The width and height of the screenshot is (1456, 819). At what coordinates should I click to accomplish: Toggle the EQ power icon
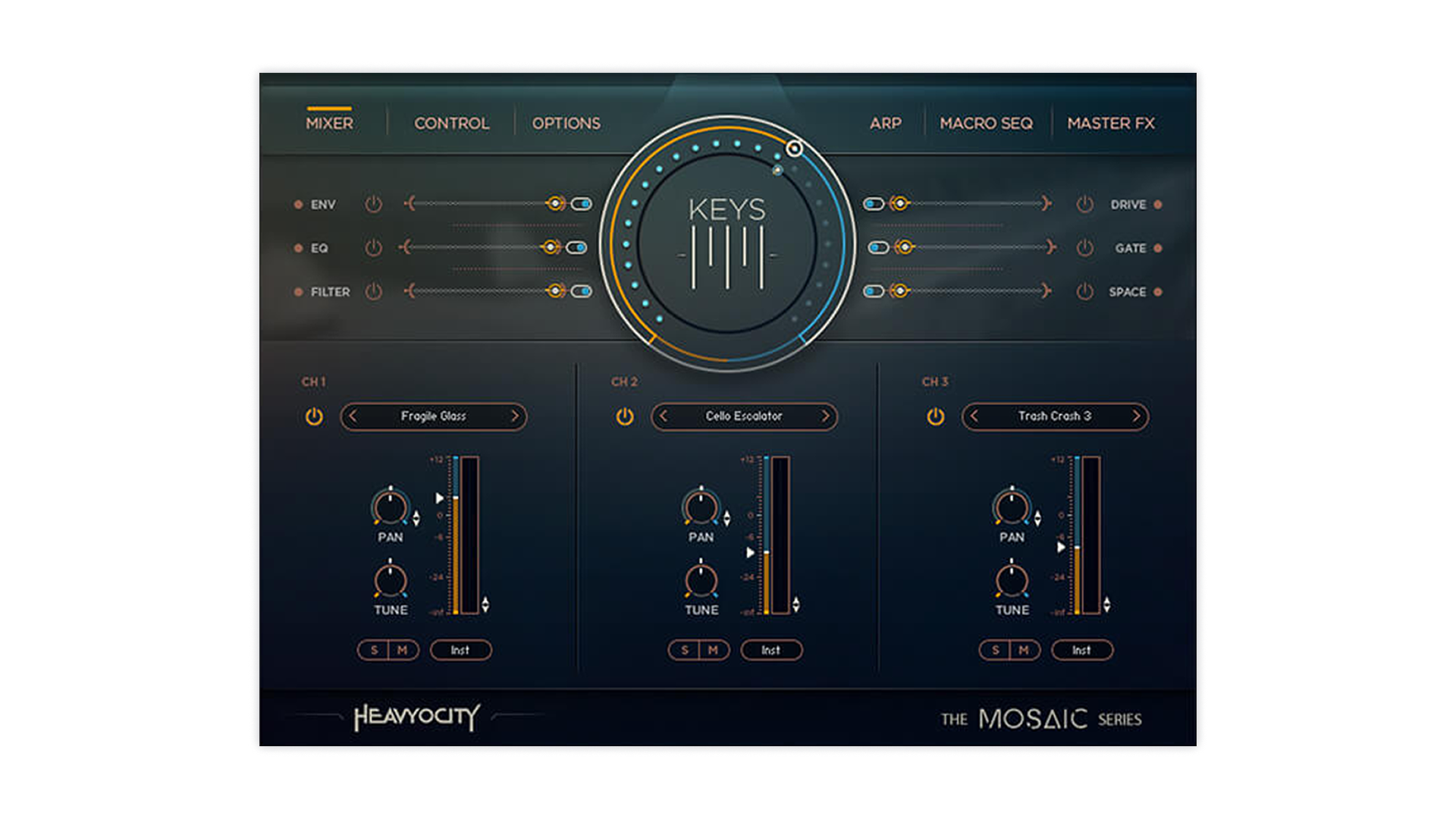click(373, 248)
